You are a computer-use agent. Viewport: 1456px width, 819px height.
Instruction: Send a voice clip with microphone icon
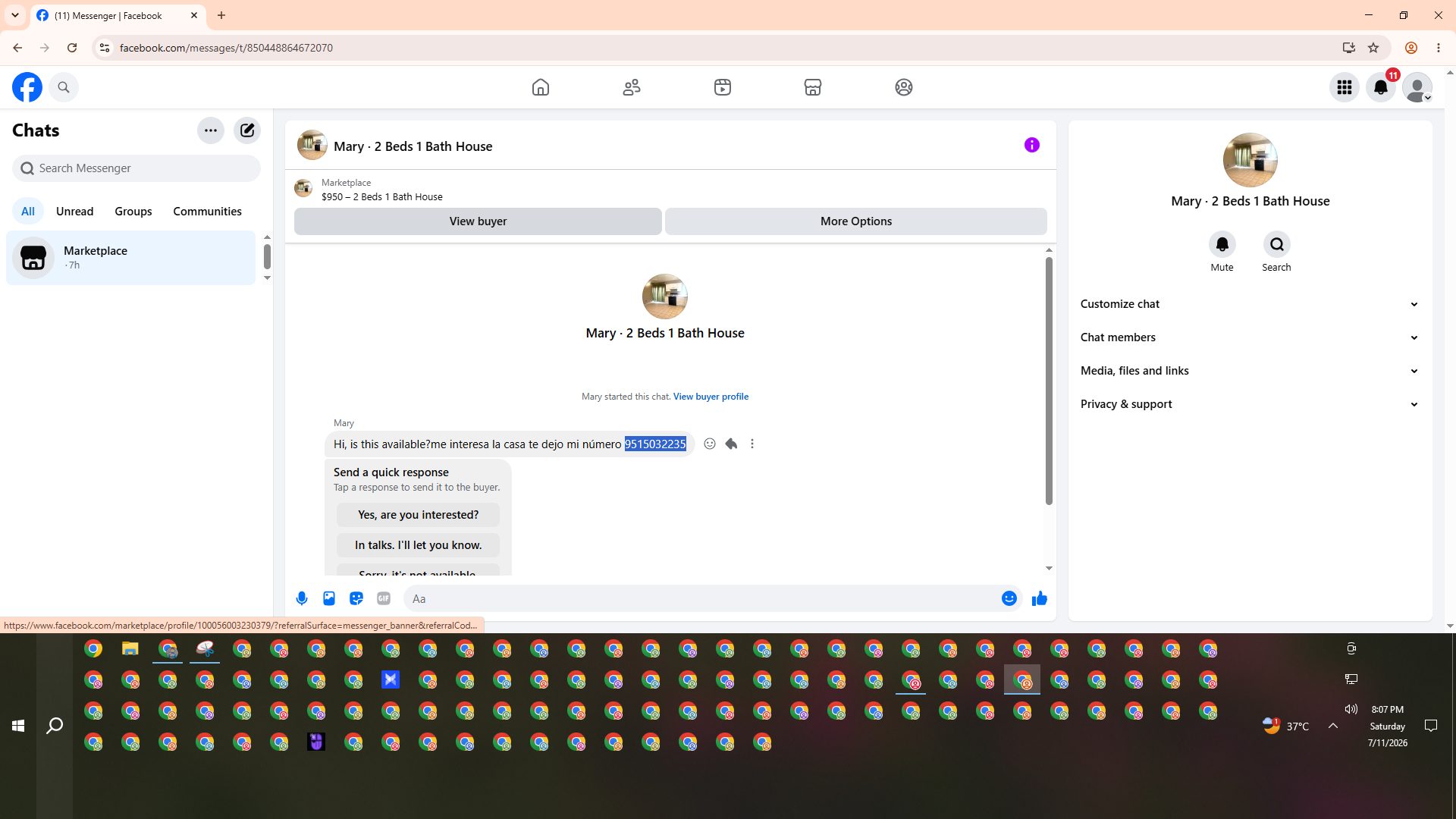click(302, 598)
